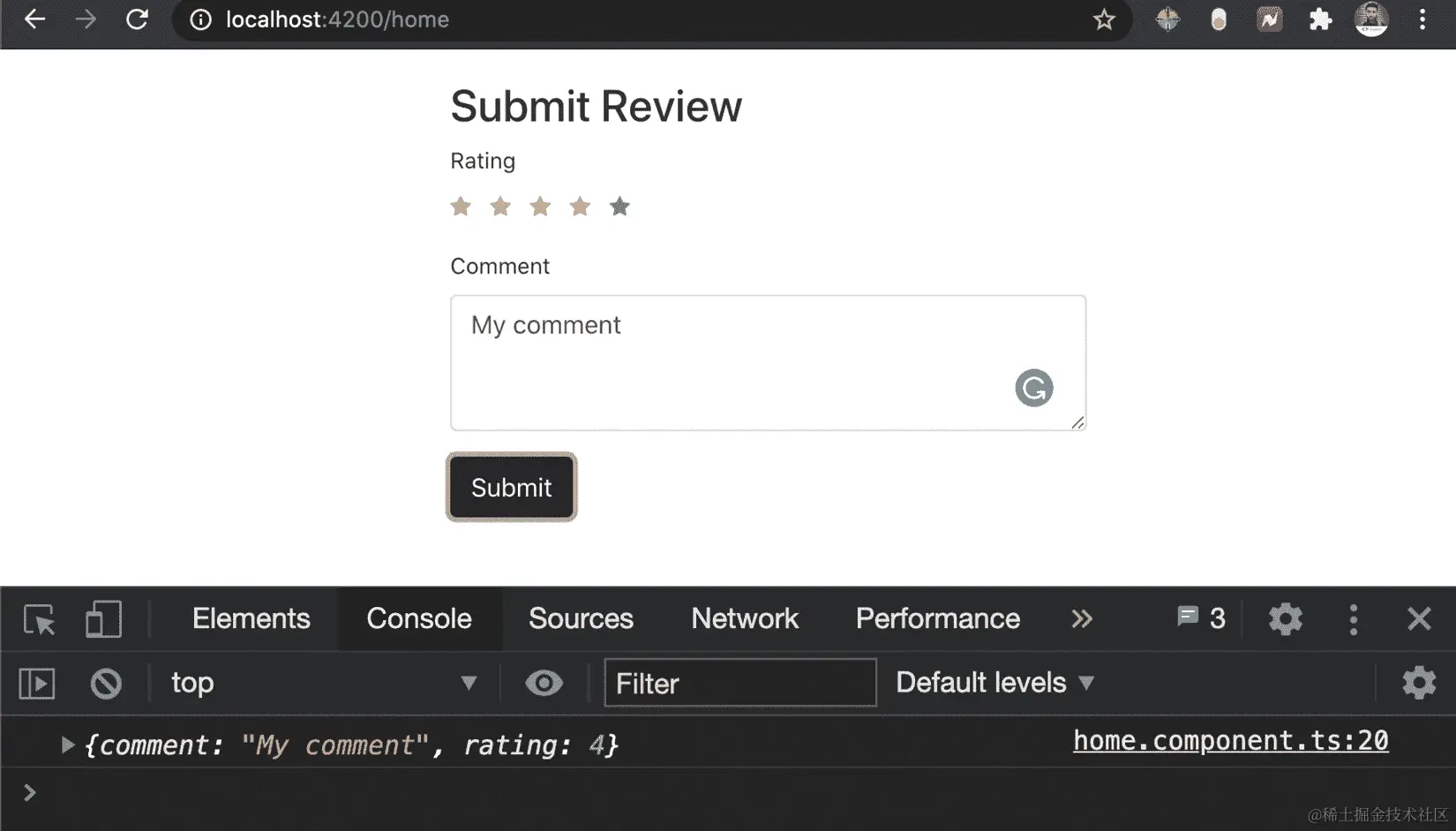This screenshot has width=1456, height=831.
Task: Open the Sources tab
Action: pos(581,618)
